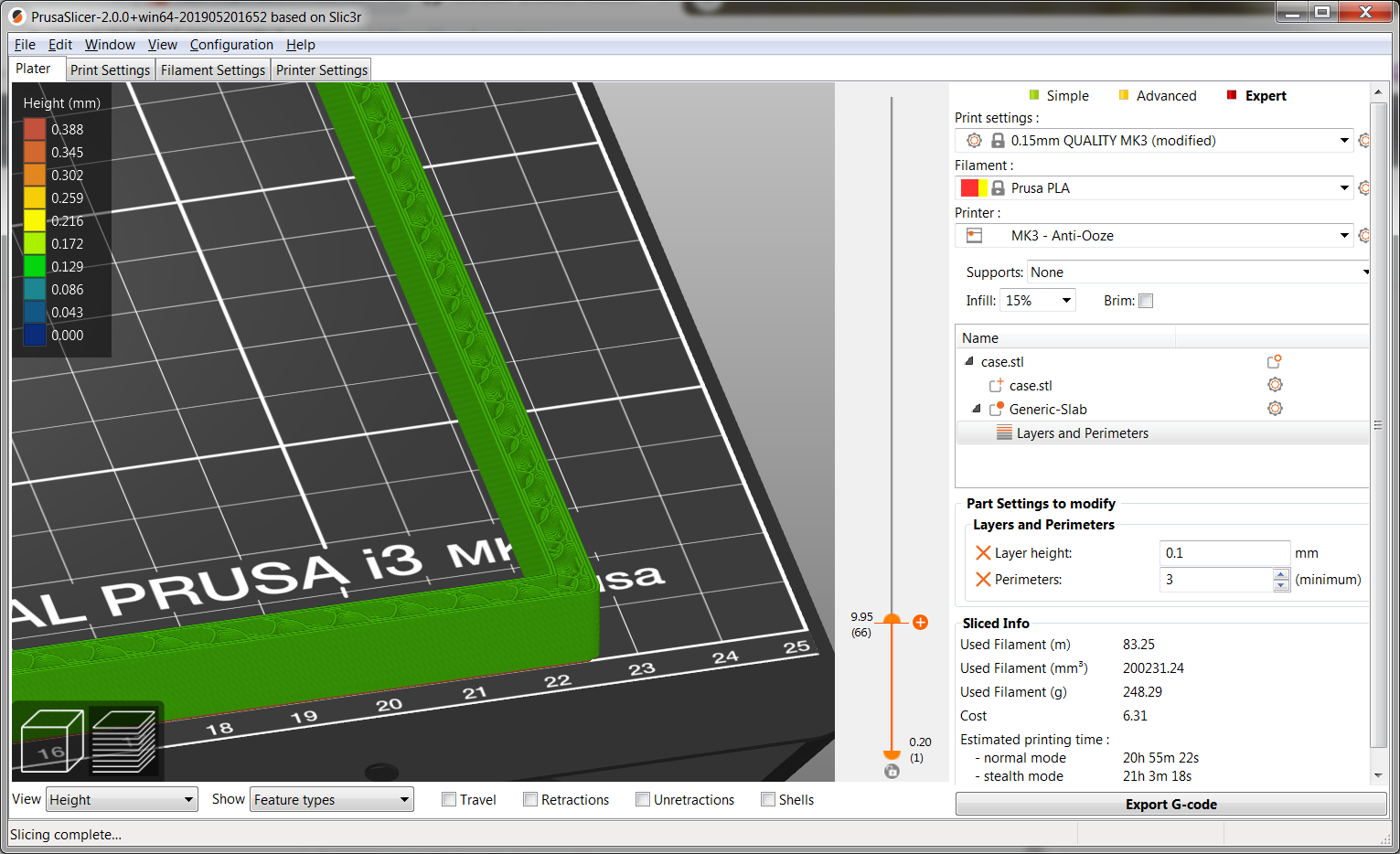Click the padlock icon beside print profile
Viewport: 1400px width, 854px height.
click(x=996, y=140)
